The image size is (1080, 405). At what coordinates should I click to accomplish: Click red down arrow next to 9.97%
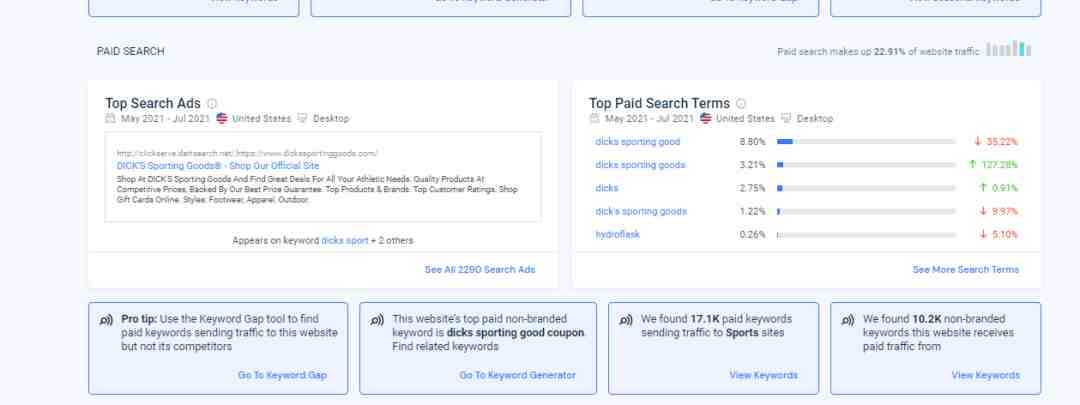983,211
